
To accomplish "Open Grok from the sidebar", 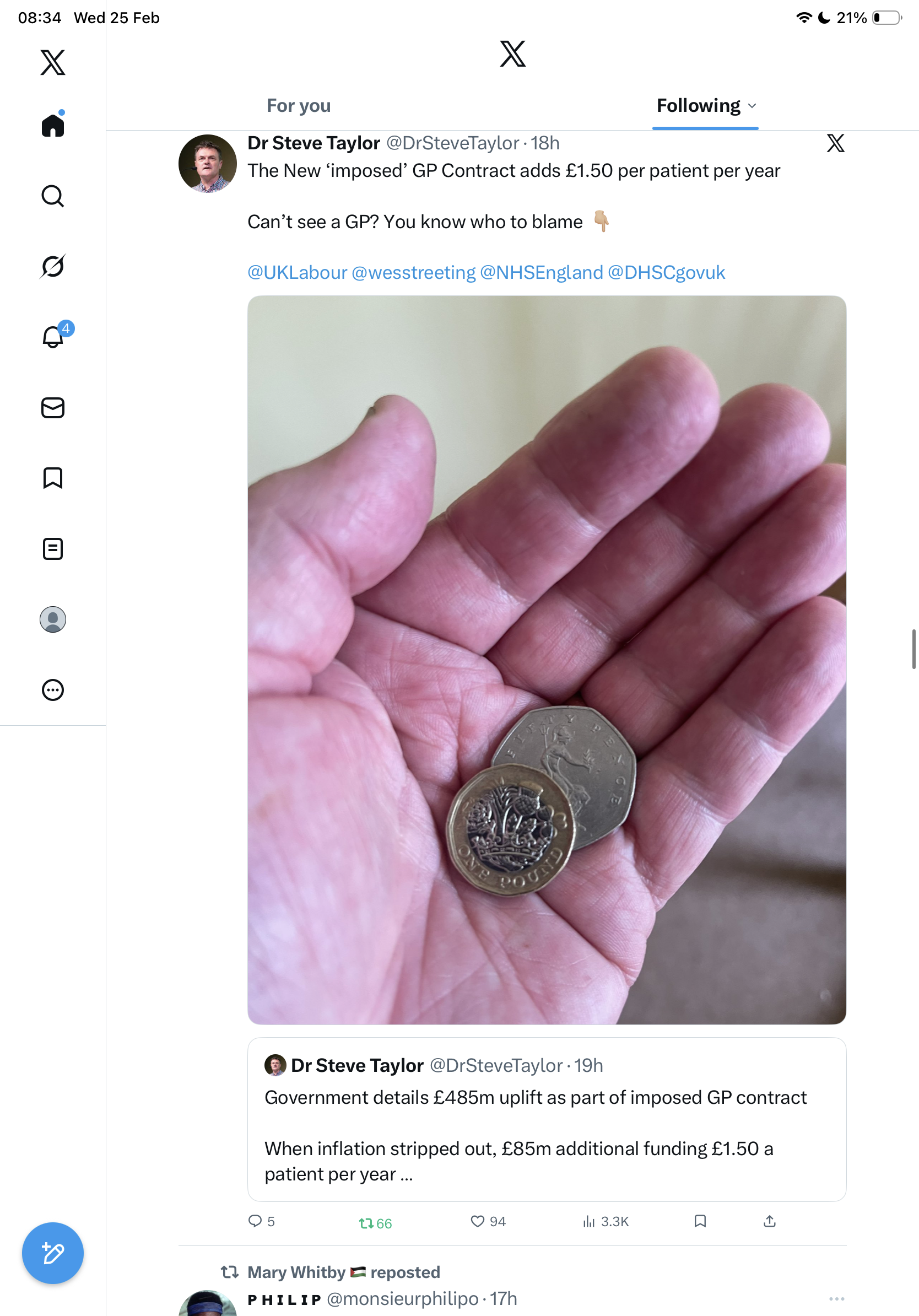I will pos(53,267).
